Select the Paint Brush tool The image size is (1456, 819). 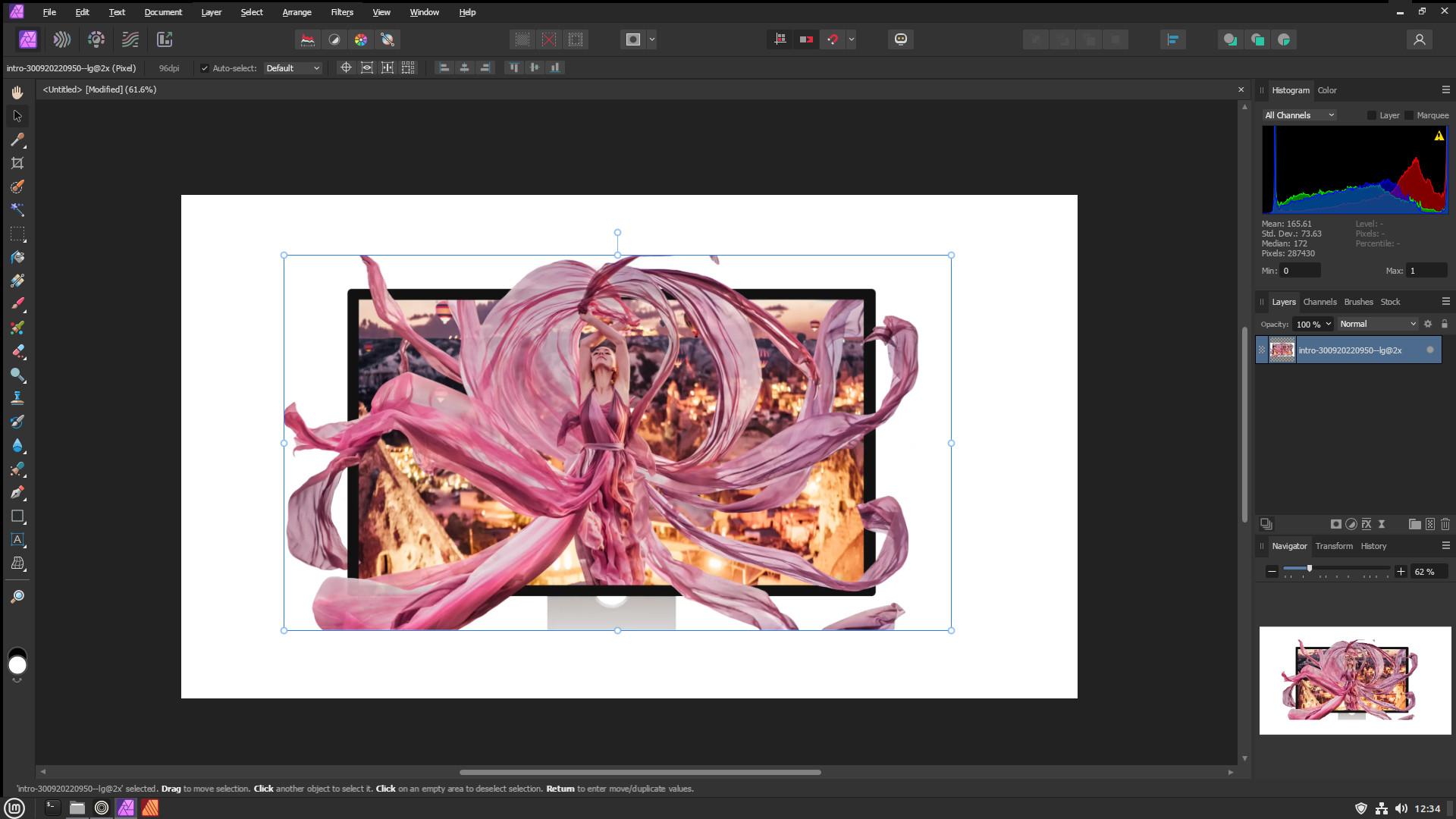click(17, 303)
